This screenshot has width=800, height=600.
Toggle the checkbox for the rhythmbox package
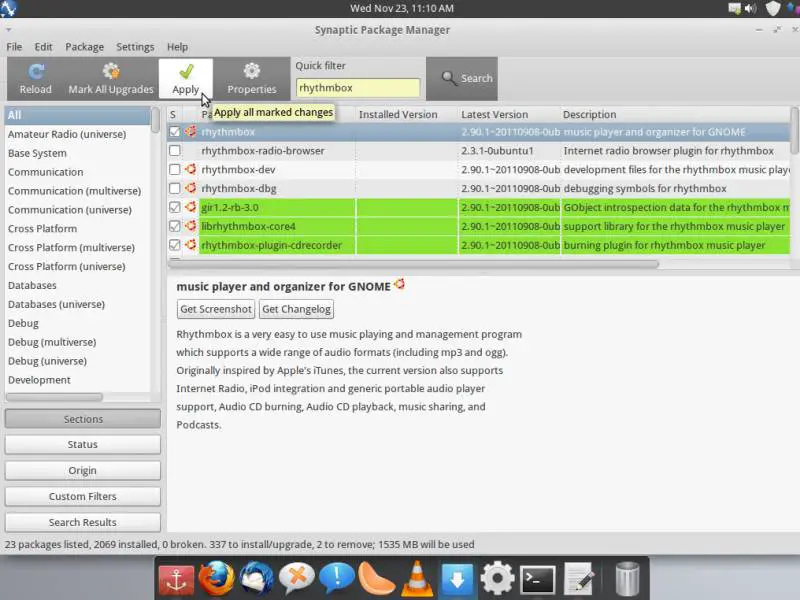click(x=174, y=132)
